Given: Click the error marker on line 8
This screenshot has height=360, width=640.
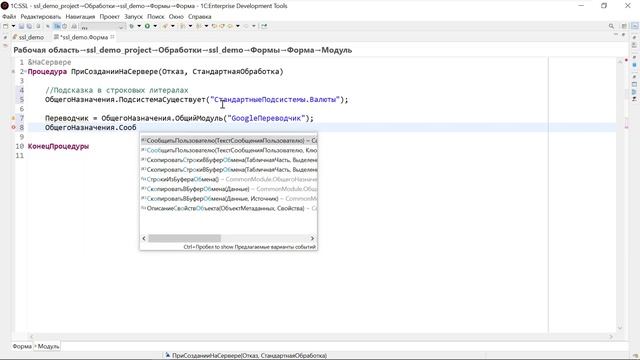Looking at the screenshot, I should (x=13, y=127).
